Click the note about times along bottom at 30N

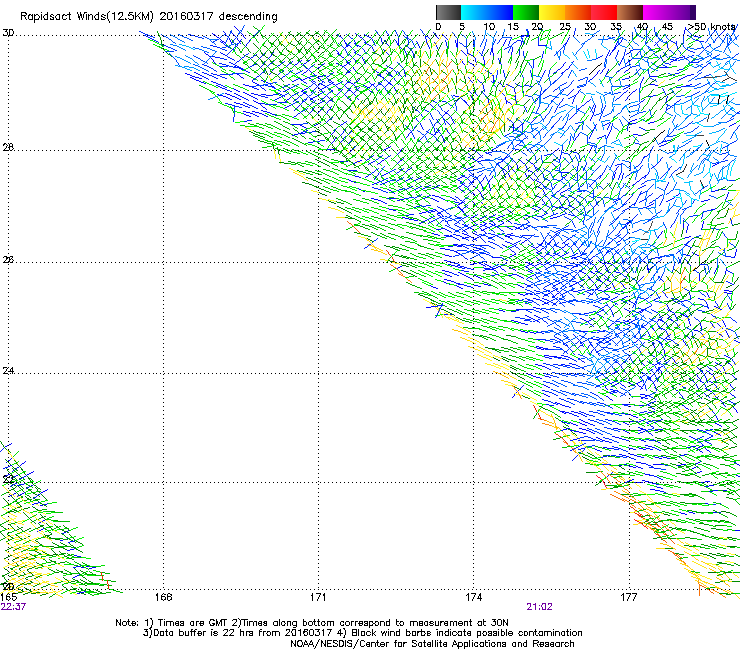click(370, 623)
